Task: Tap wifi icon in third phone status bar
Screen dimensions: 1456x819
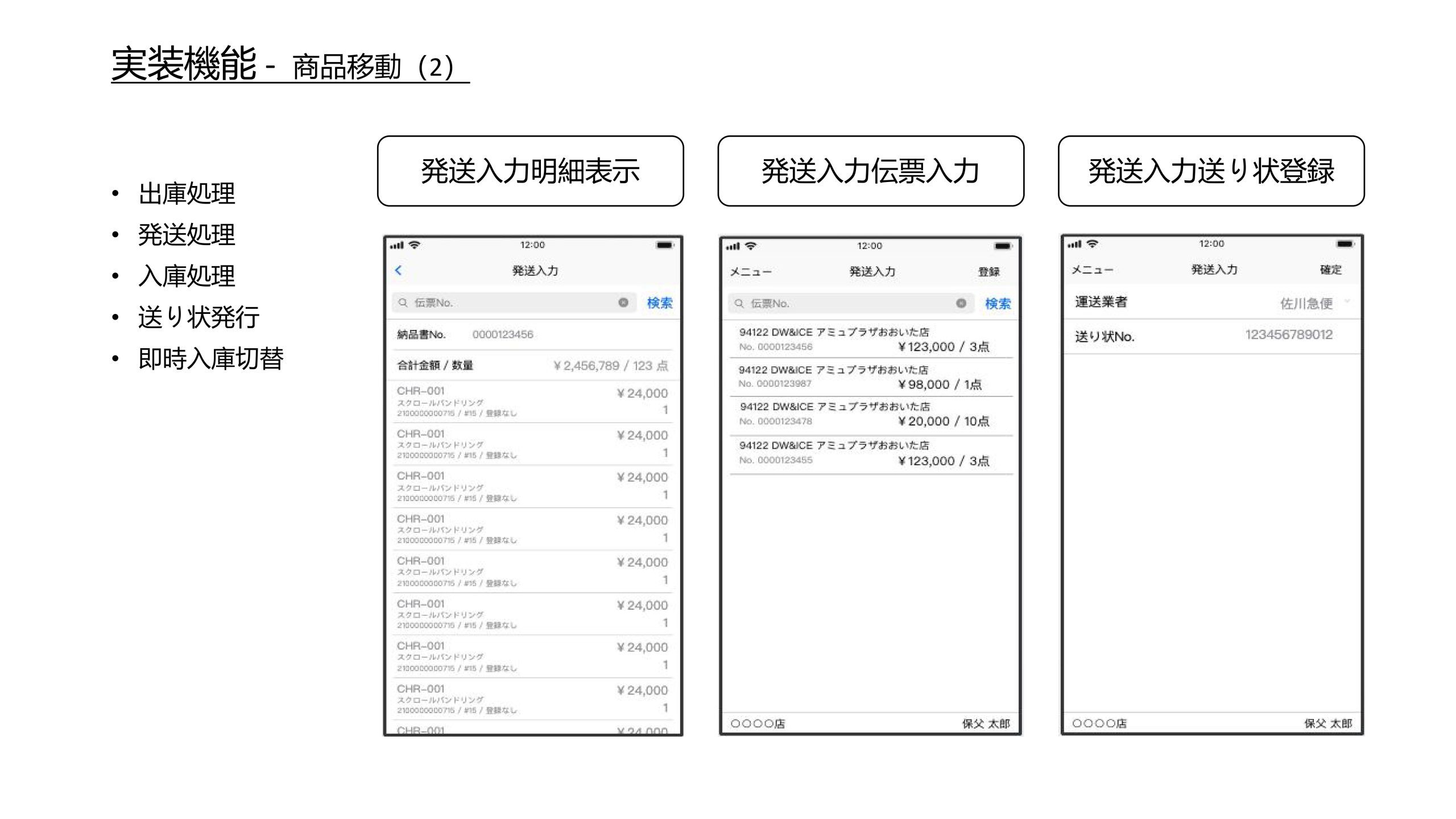Action: tap(1092, 244)
